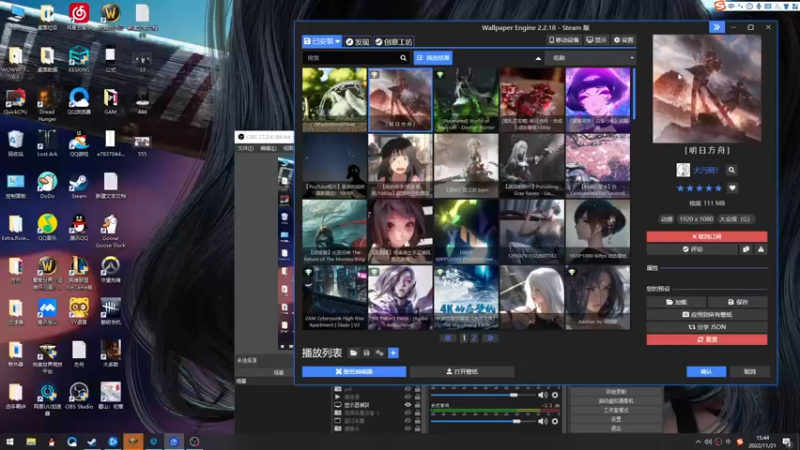Screen dimensions: 800x450
Task: Cancel with the 取消 button
Action: 749,371
